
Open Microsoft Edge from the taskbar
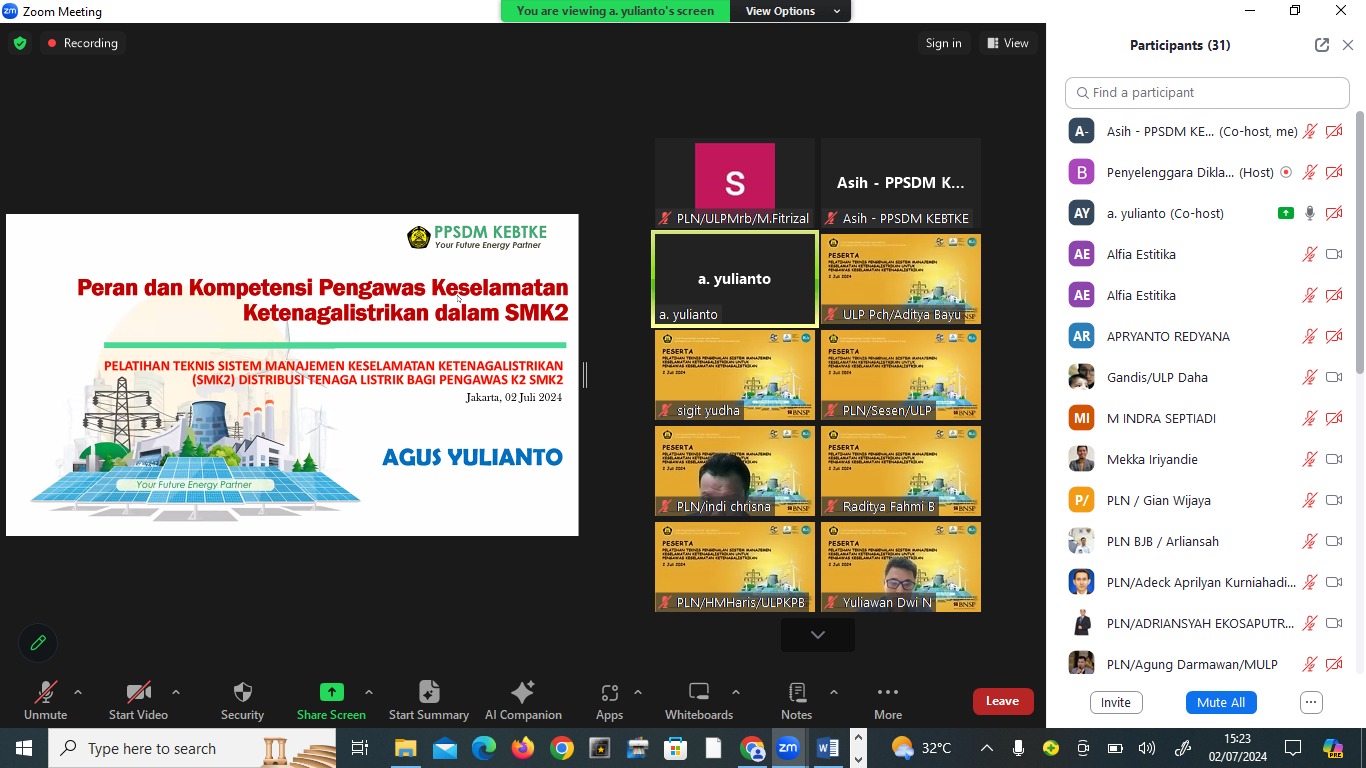[484, 748]
